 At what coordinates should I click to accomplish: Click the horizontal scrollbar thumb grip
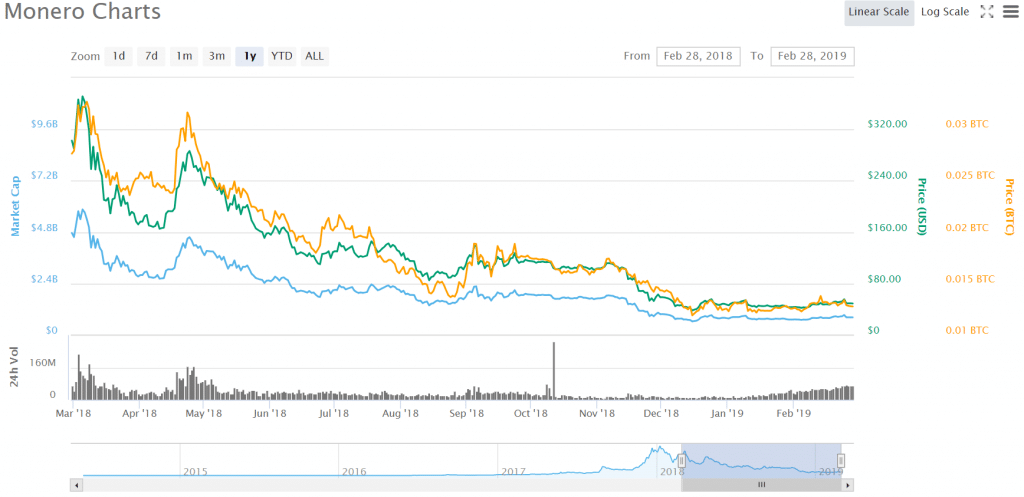click(x=761, y=485)
